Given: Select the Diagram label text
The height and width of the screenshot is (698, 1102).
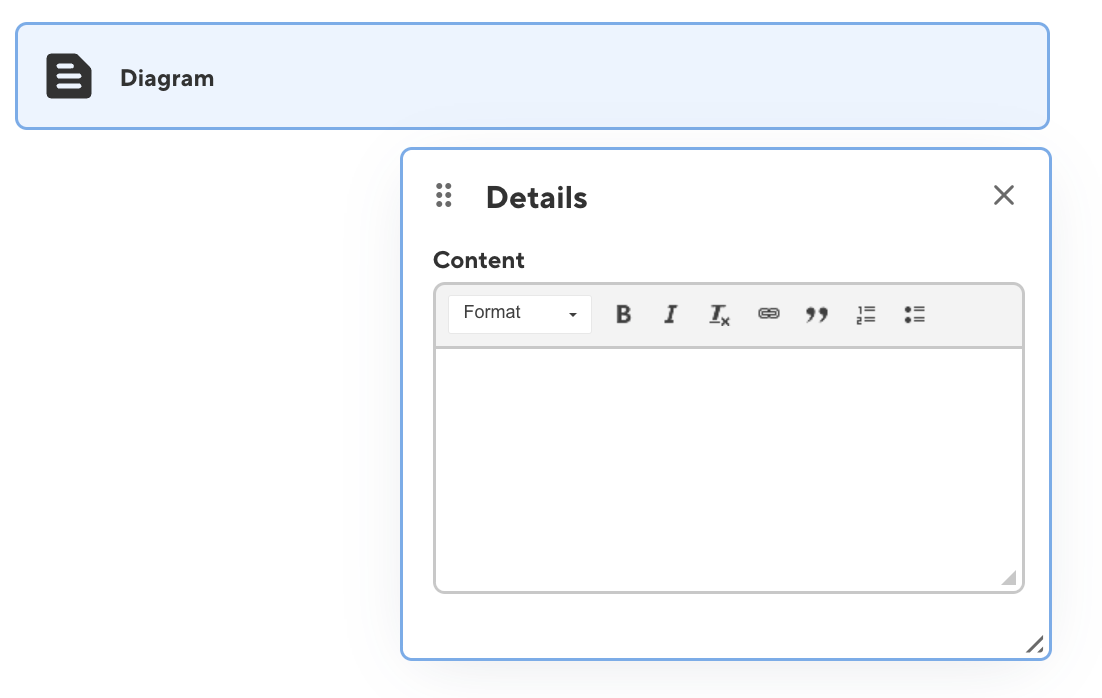Looking at the screenshot, I should 167,78.
